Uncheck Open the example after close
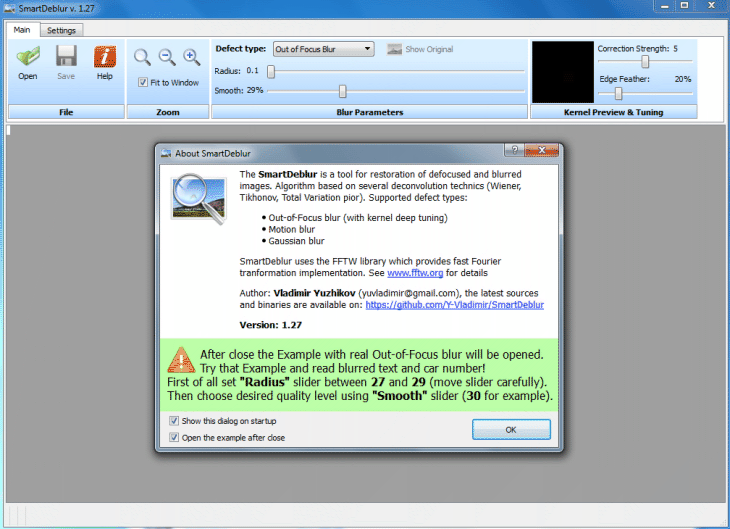This screenshot has width=730, height=529. [175, 437]
